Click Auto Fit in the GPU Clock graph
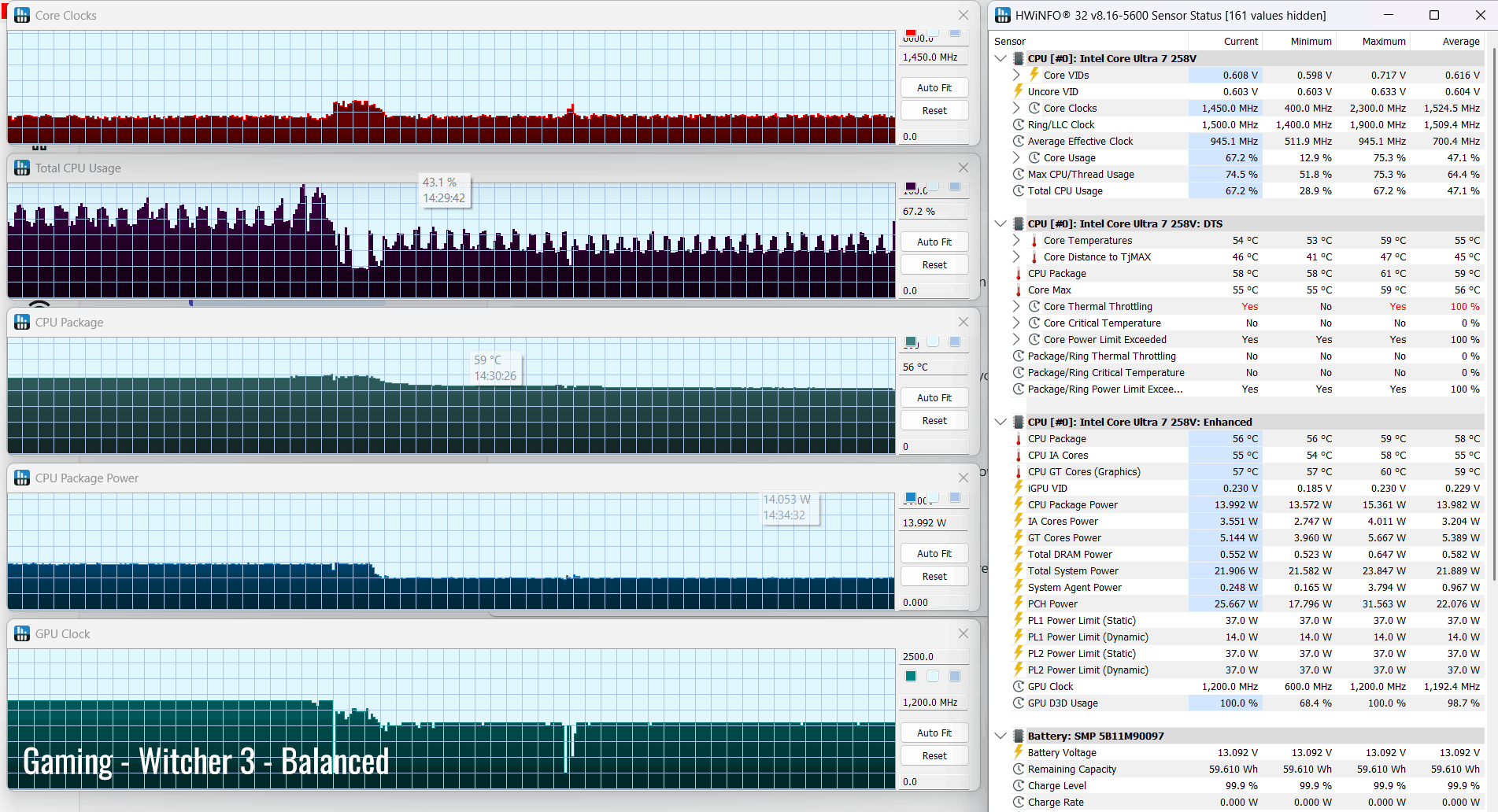 point(934,733)
